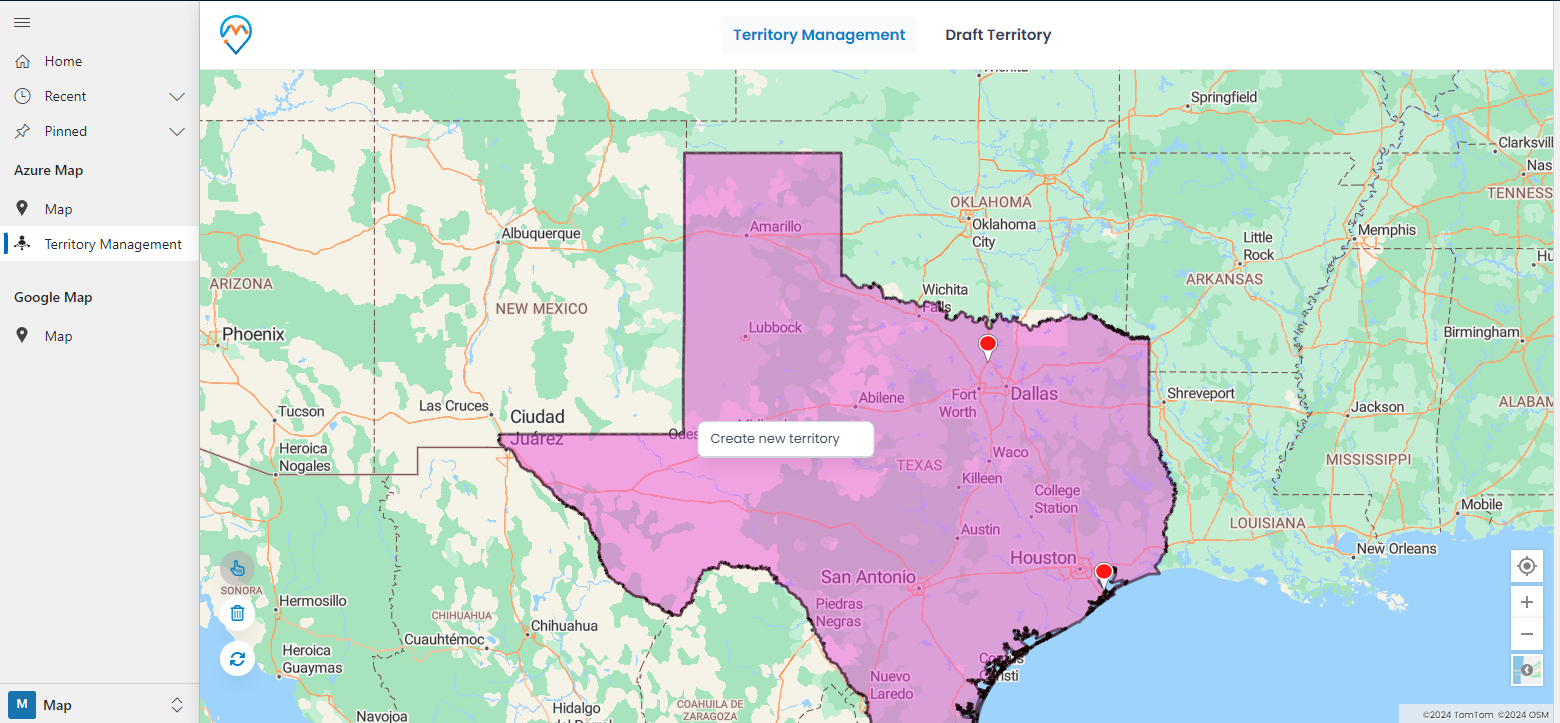Image resolution: width=1560 pixels, height=723 pixels.
Task: Click the Austin city label
Action: (x=980, y=530)
